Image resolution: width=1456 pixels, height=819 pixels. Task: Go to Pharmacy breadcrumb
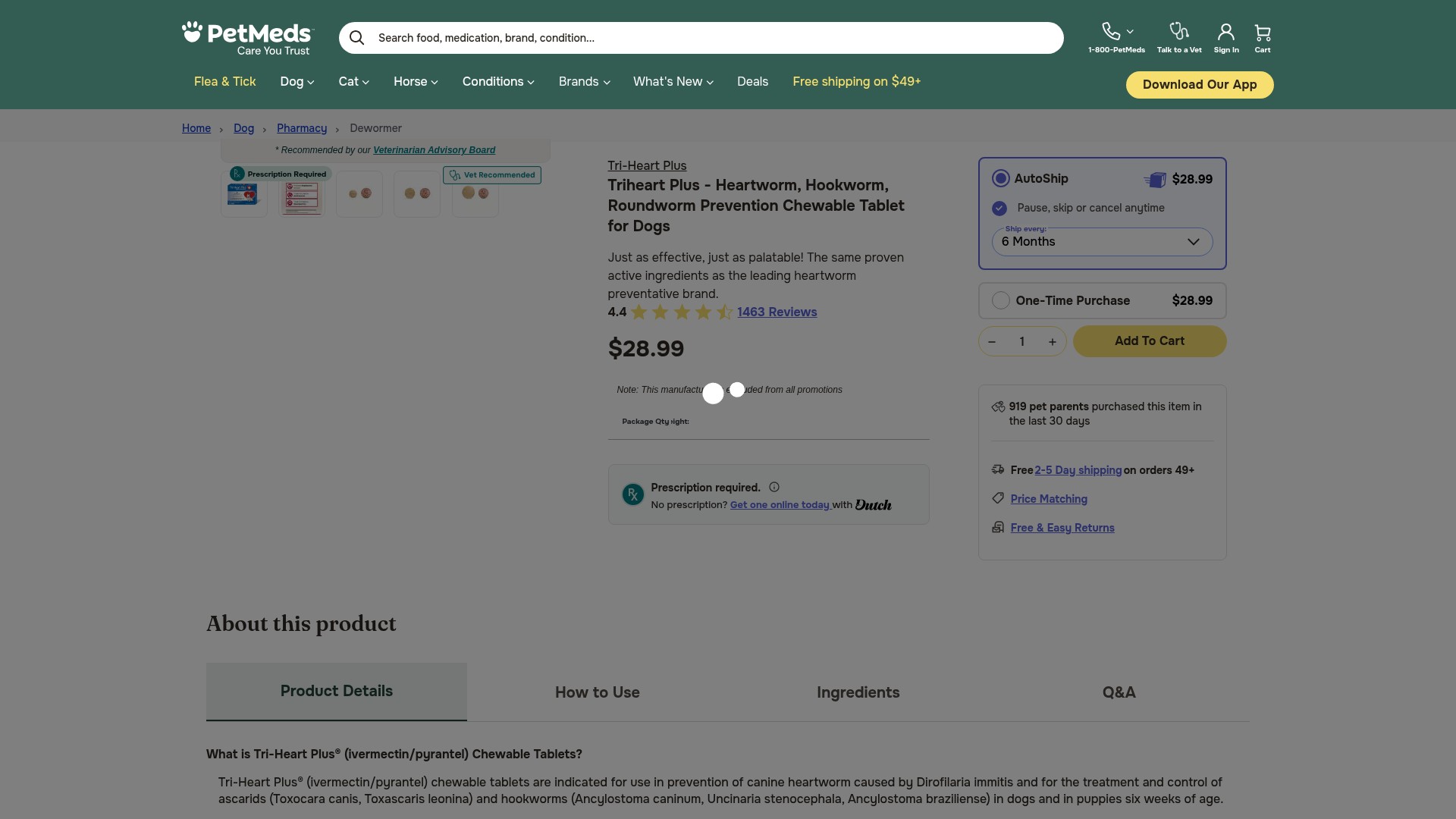click(302, 128)
